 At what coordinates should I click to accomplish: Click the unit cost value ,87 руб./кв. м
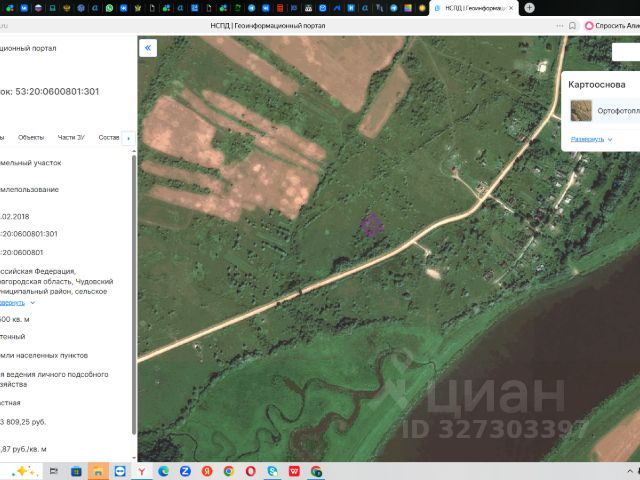click(24, 449)
